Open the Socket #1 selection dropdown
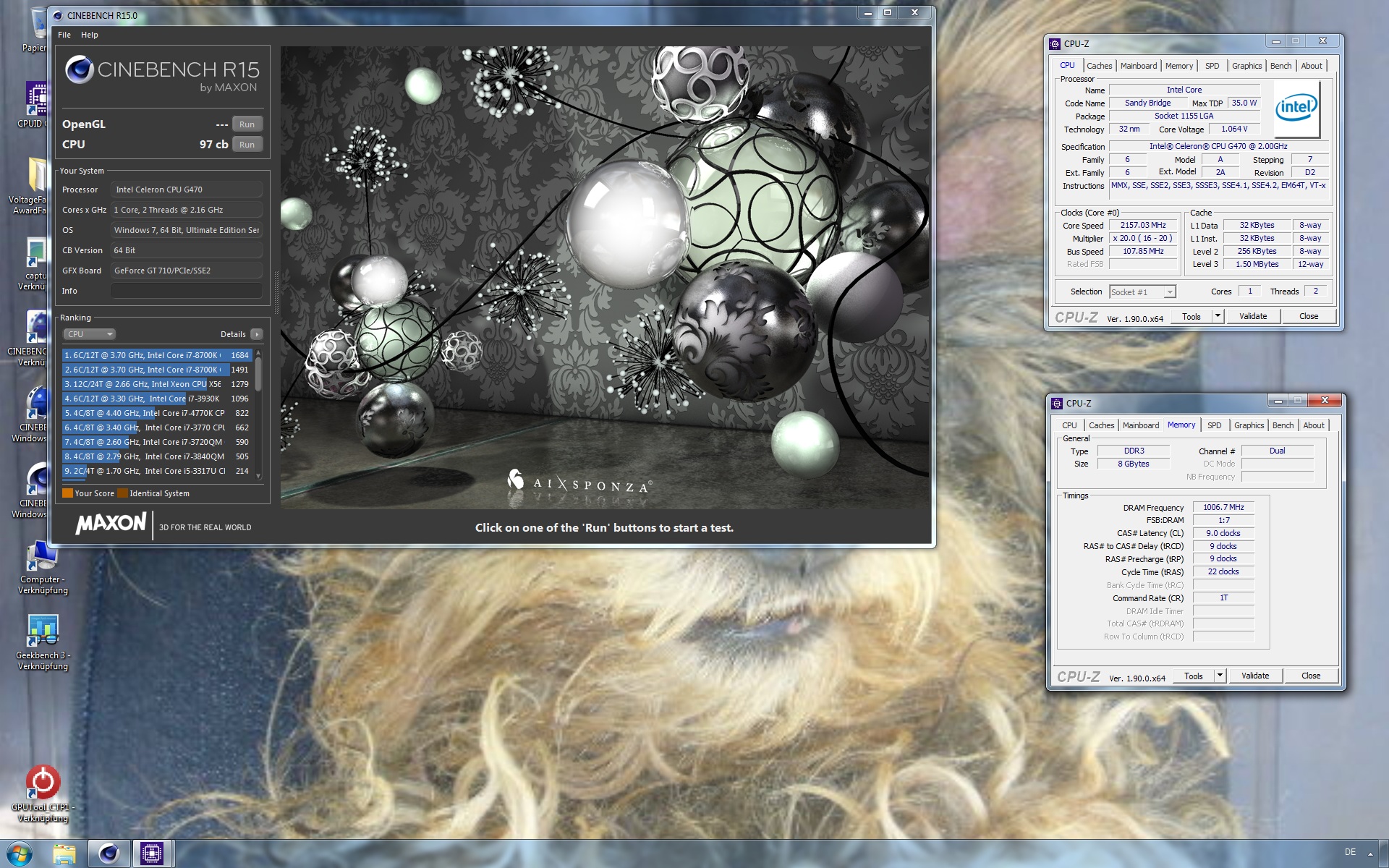The width and height of the screenshot is (1389, 868). pyautogui.click(x=1142, y=292)
